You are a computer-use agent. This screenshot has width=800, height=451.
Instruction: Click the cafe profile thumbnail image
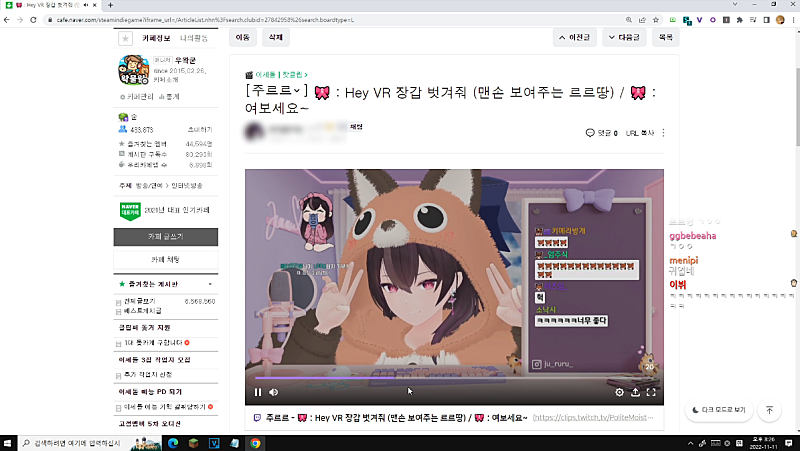tap(134, 69)
